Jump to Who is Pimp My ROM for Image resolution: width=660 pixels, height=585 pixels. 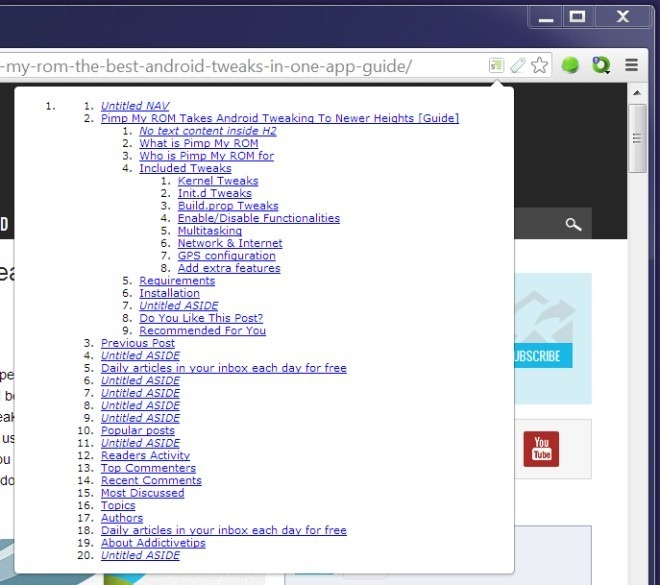click(x=207, y=156)
